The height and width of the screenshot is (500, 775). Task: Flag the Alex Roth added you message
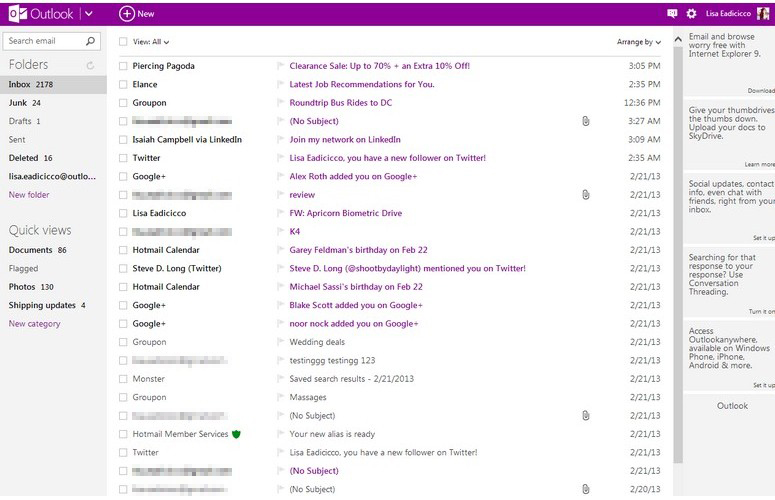(x=280, y=176)
